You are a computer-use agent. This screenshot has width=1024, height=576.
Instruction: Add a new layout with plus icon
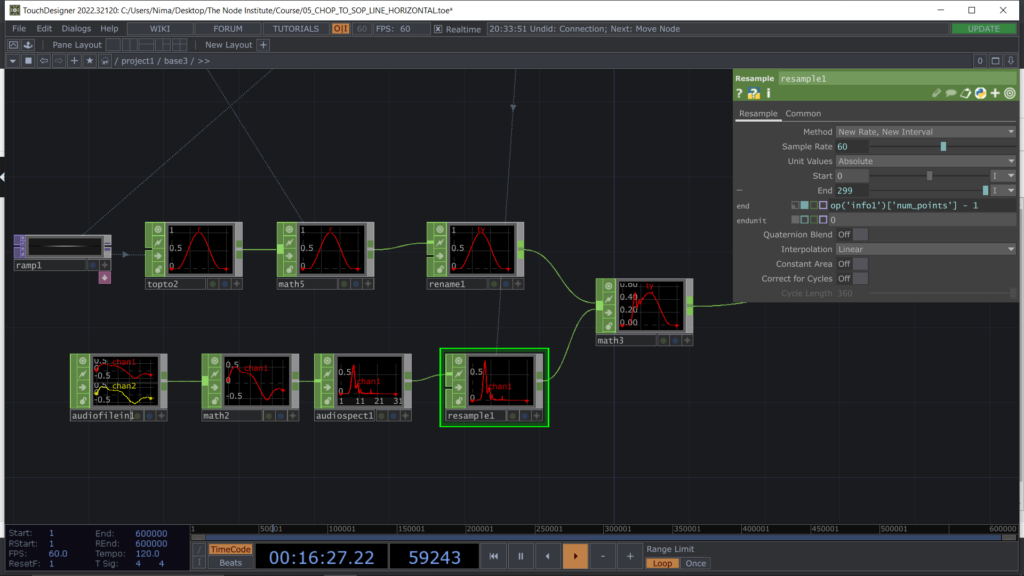(263, 44)
